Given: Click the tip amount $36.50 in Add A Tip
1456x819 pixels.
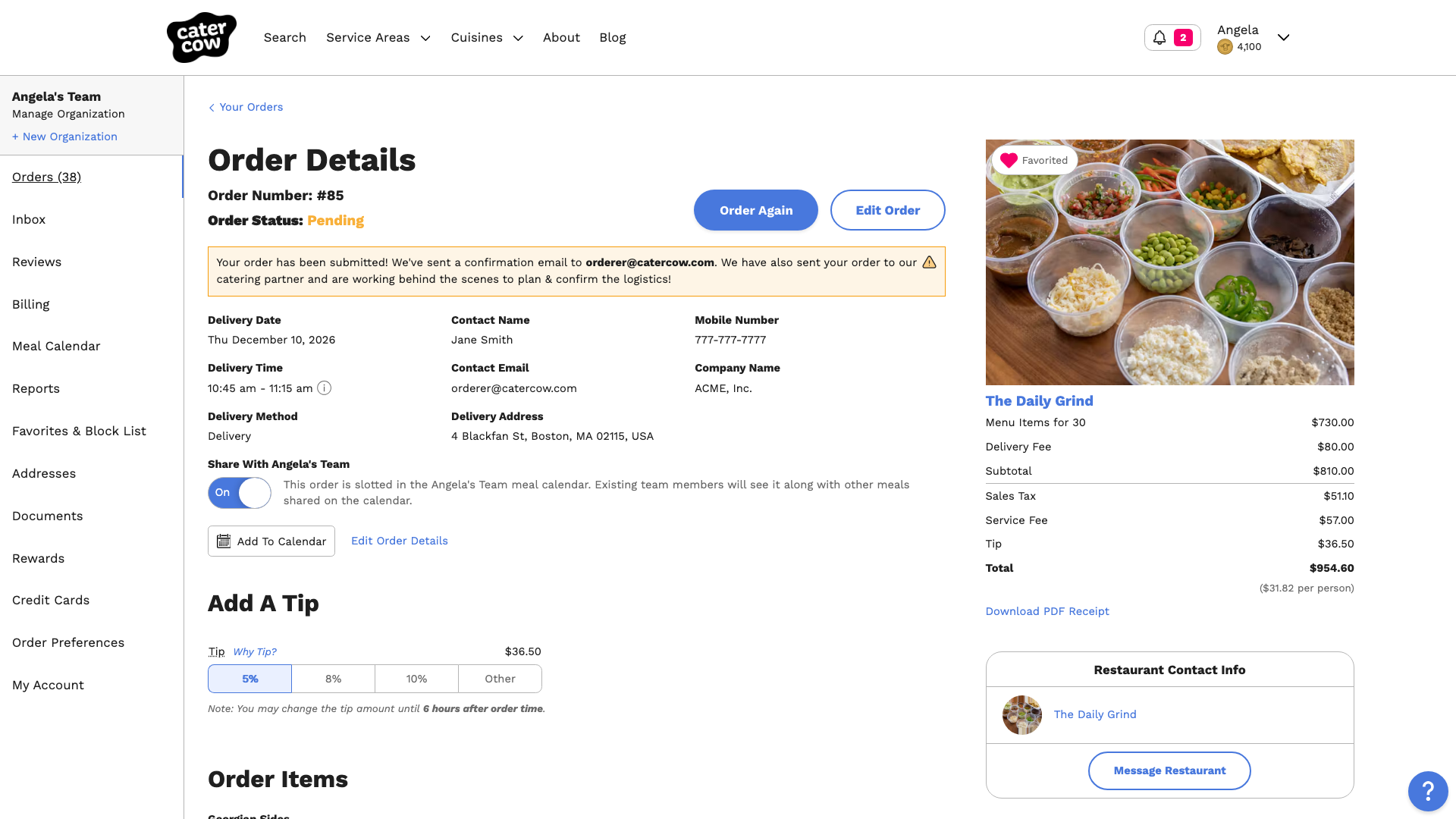Looking at the screenshot, I should click(523, 651).
